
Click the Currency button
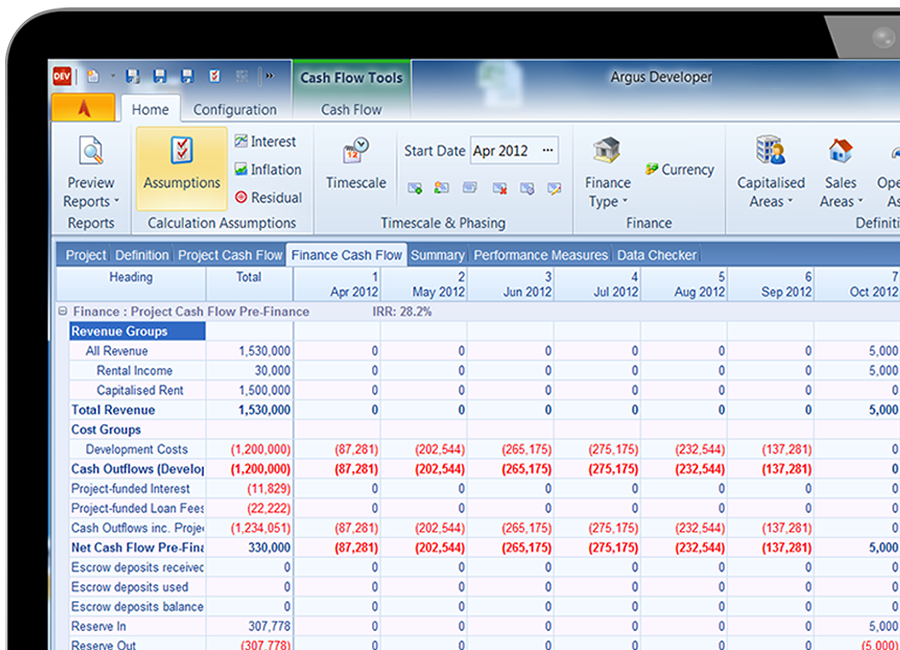(680, 169)
